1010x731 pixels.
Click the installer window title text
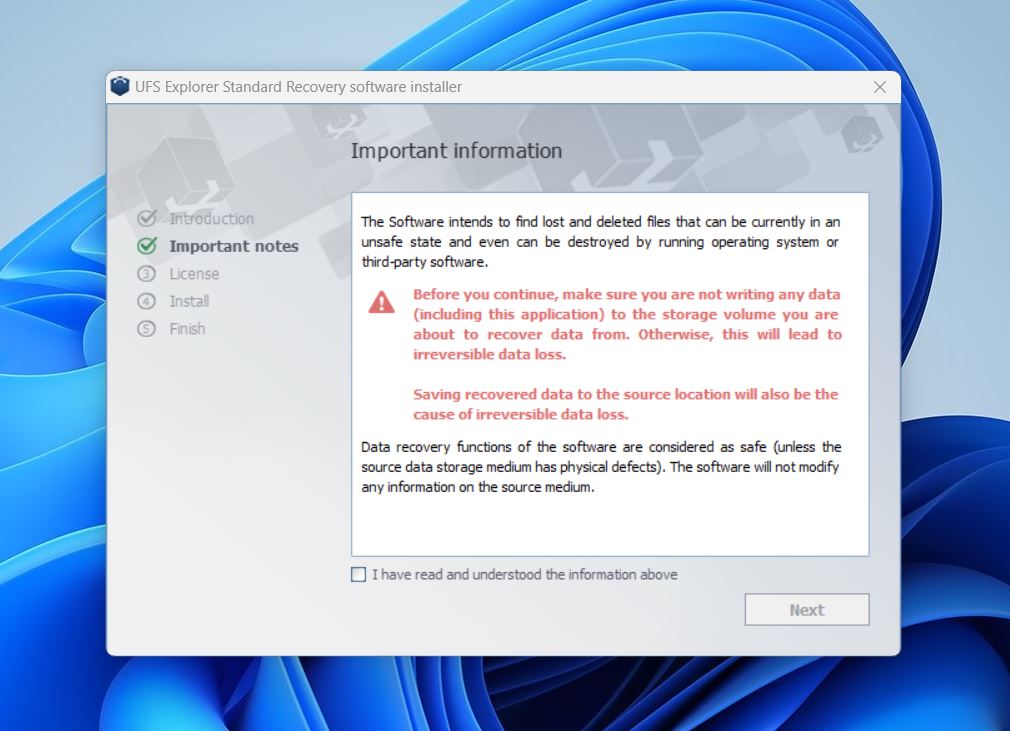click(x=298, y=87)
